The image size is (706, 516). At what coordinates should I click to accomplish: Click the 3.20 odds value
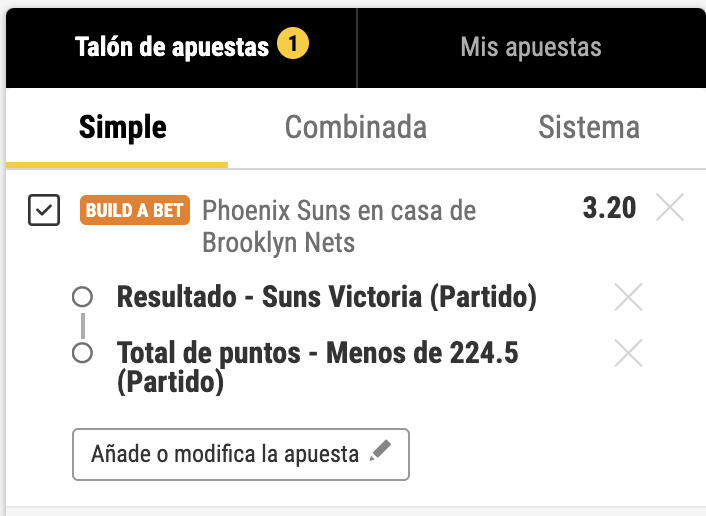[609, 208]
